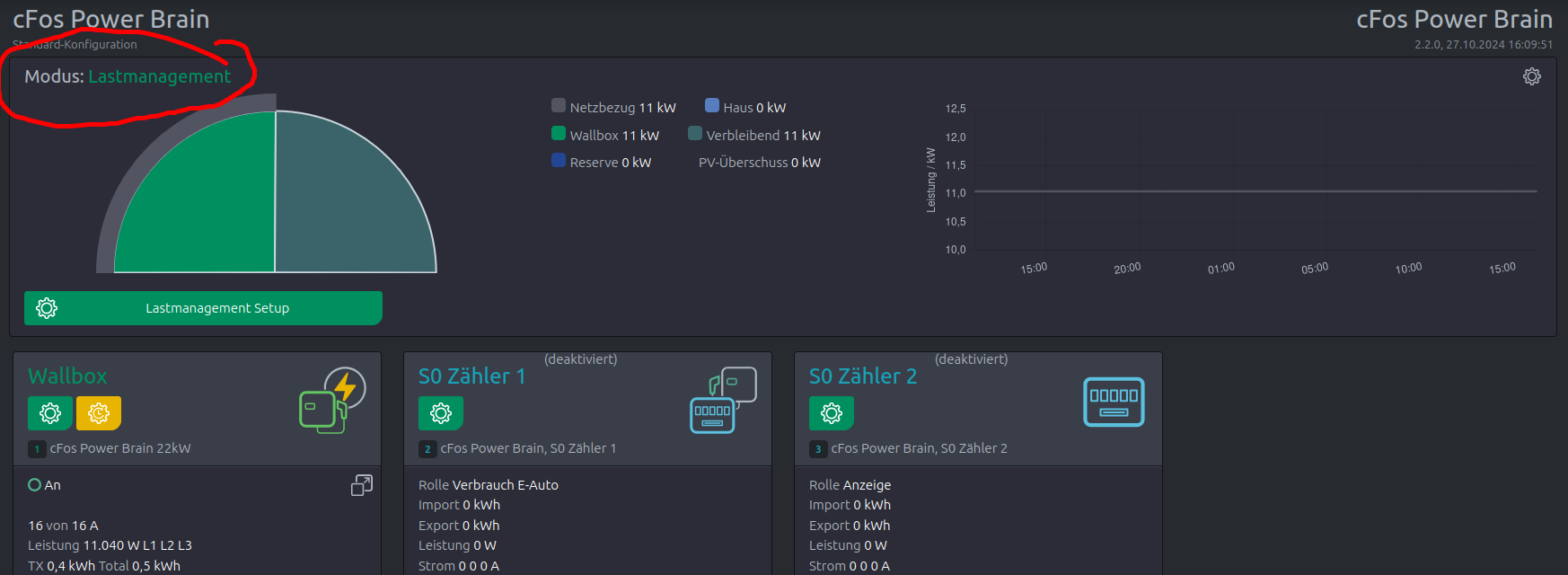Image resolution: width=1568 pixels, height=575 pixels.
Task: Open Wallbox yellow gear settings
Action: pos(99,413)
